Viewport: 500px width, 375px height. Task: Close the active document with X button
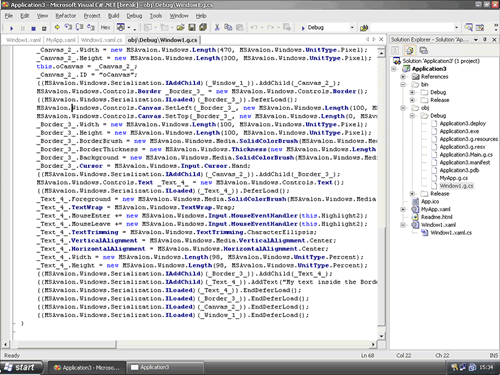click(381, 39)
